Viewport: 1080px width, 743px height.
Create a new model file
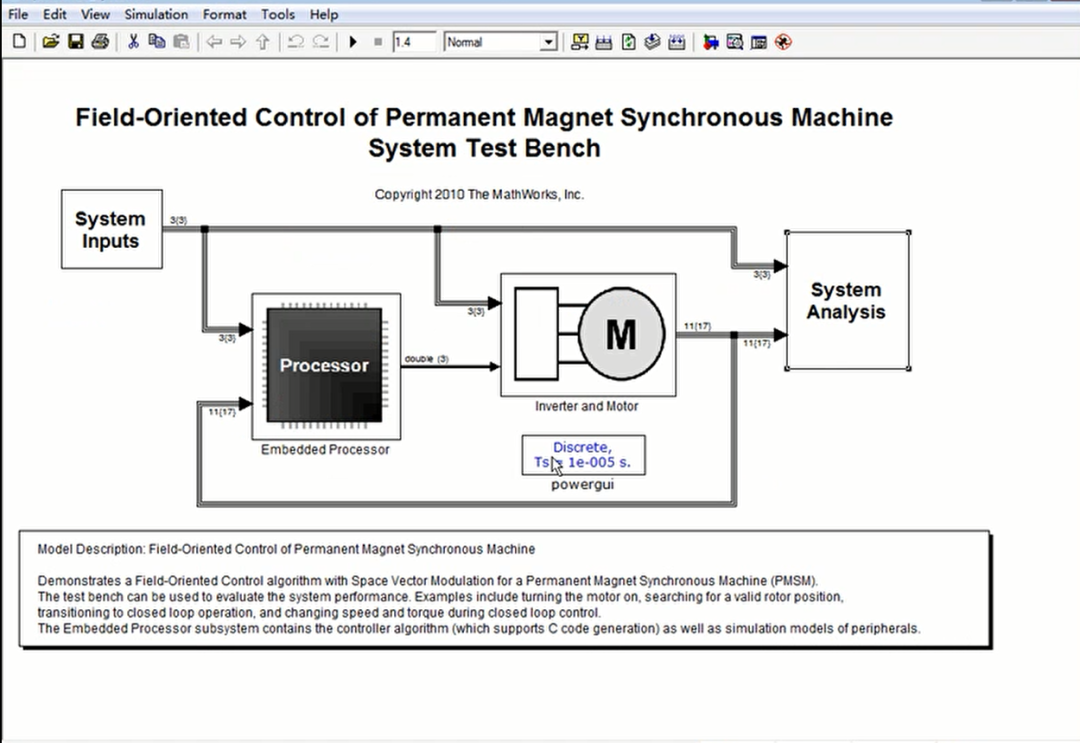(19, 42)
